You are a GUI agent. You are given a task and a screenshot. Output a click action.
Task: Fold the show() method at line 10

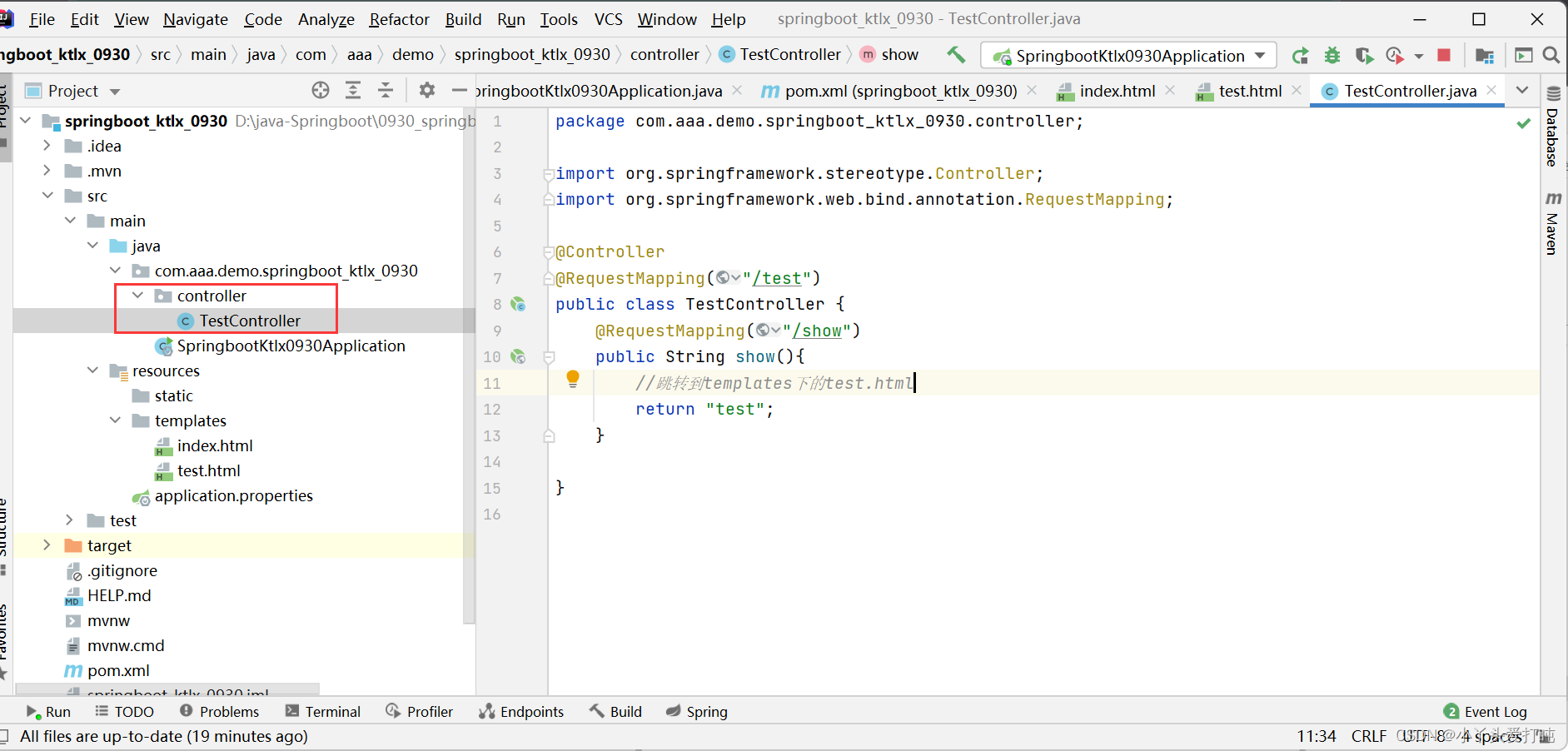coord(549,357)
